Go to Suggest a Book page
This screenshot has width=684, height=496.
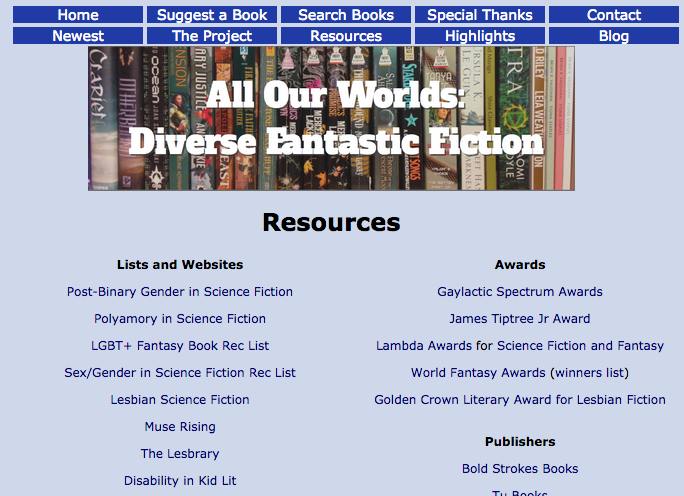pos(212,15)
